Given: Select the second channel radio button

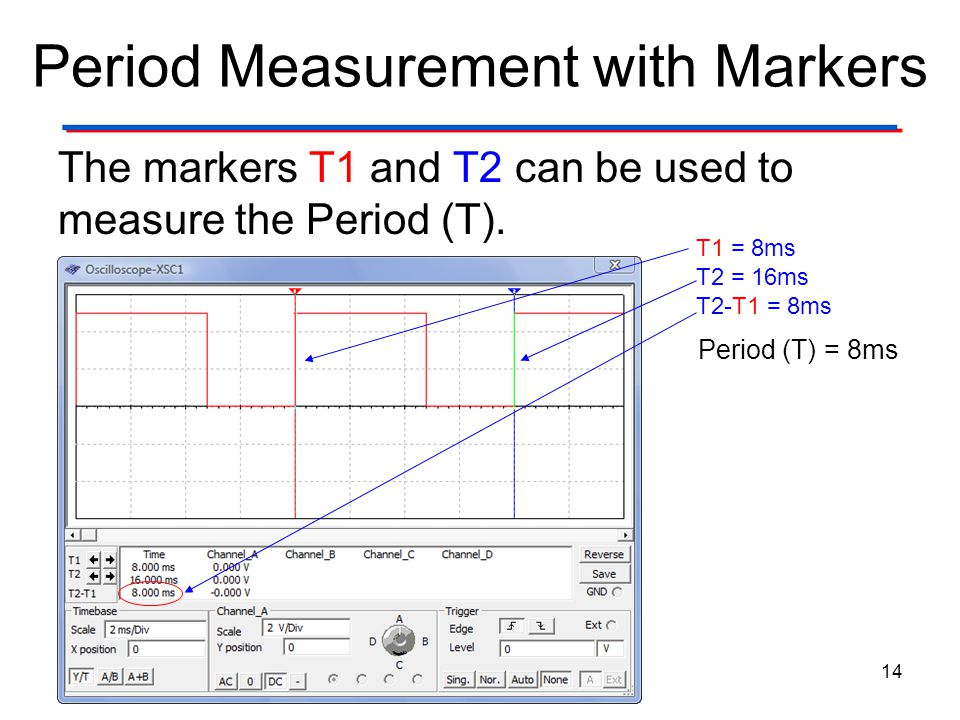Looking at the screenshot, I should point(361,679).
